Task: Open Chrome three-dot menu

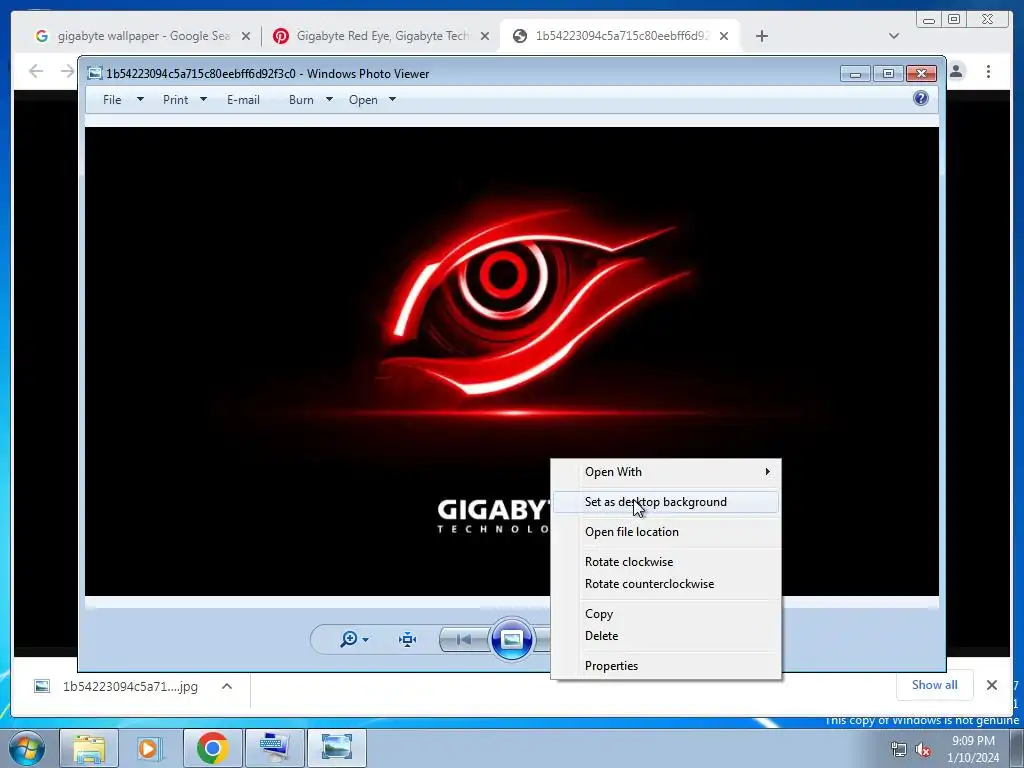Action: 988,71
